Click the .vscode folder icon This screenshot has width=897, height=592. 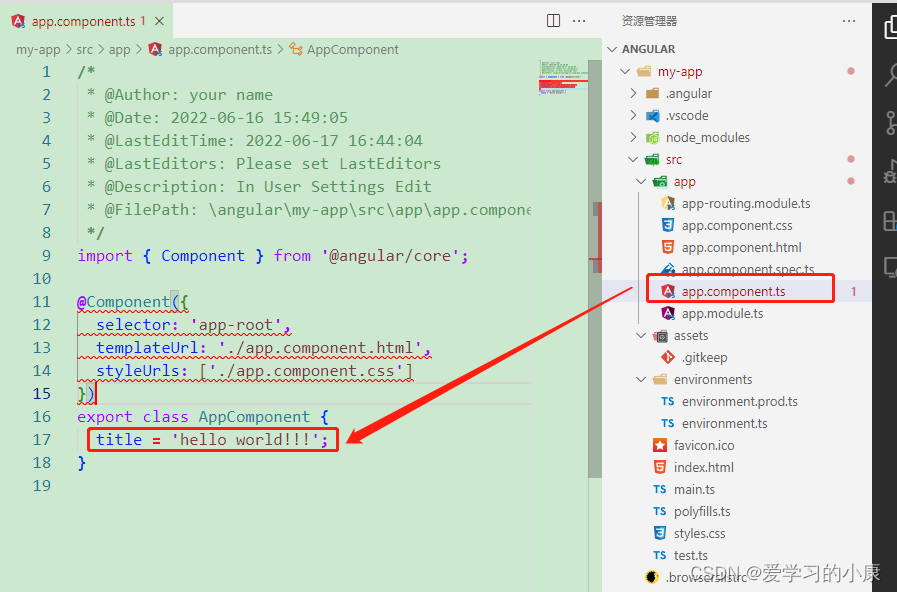tap(652, 116)
